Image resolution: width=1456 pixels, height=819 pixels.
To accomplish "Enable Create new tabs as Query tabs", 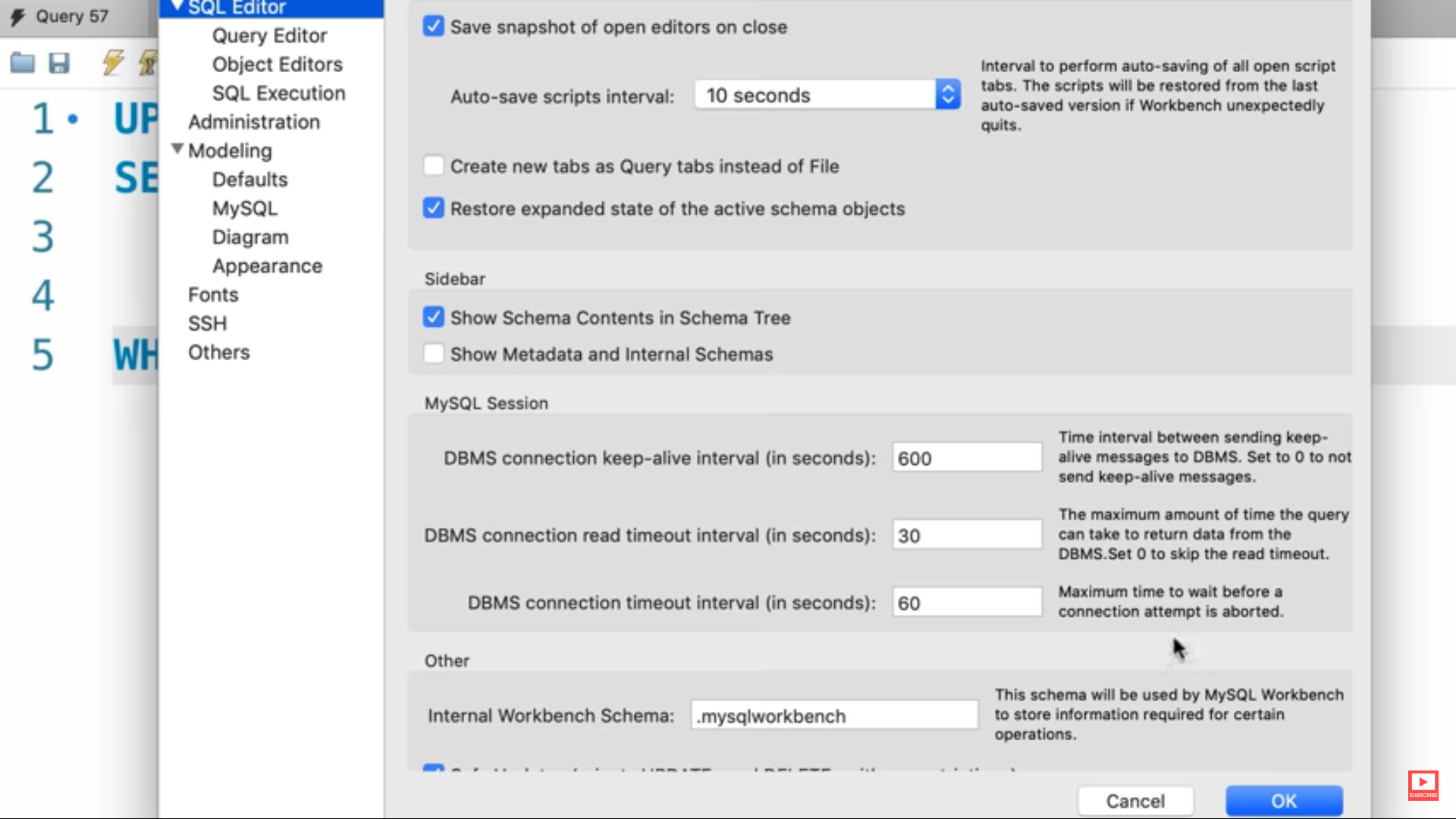I will point(433,165).
